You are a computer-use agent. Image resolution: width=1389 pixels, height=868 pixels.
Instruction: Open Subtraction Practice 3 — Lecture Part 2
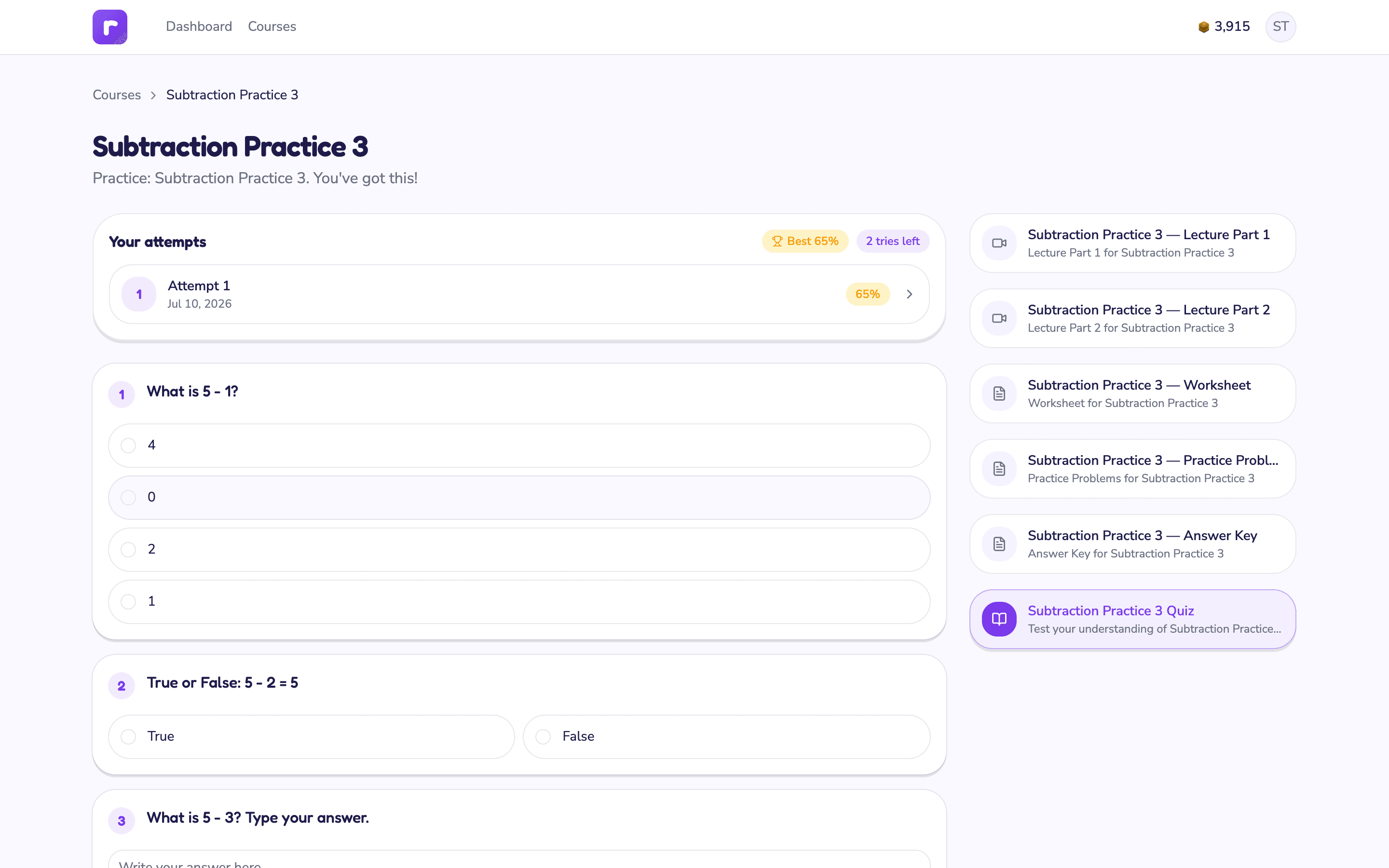click(1132, 318)
